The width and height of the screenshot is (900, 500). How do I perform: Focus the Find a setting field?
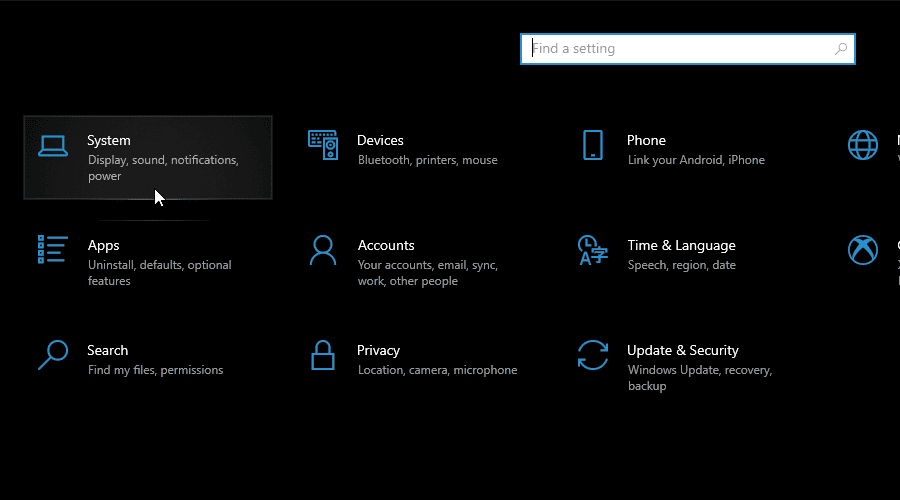[x=688, y=49]
